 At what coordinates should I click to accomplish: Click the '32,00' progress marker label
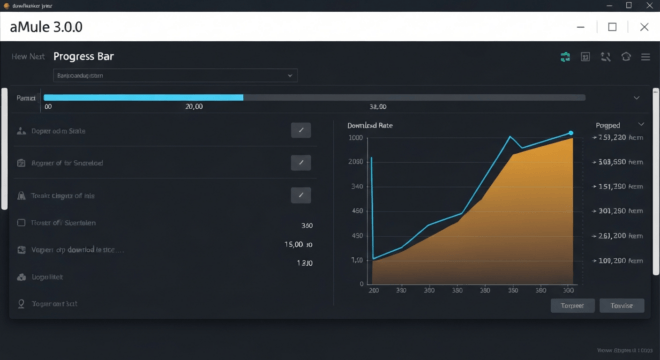pos(378,107)
